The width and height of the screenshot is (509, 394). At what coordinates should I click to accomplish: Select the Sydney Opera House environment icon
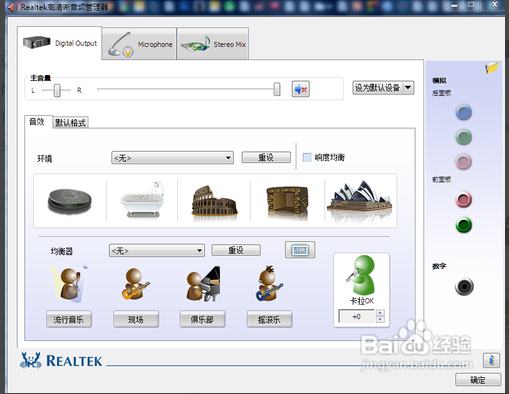point(360,200)
